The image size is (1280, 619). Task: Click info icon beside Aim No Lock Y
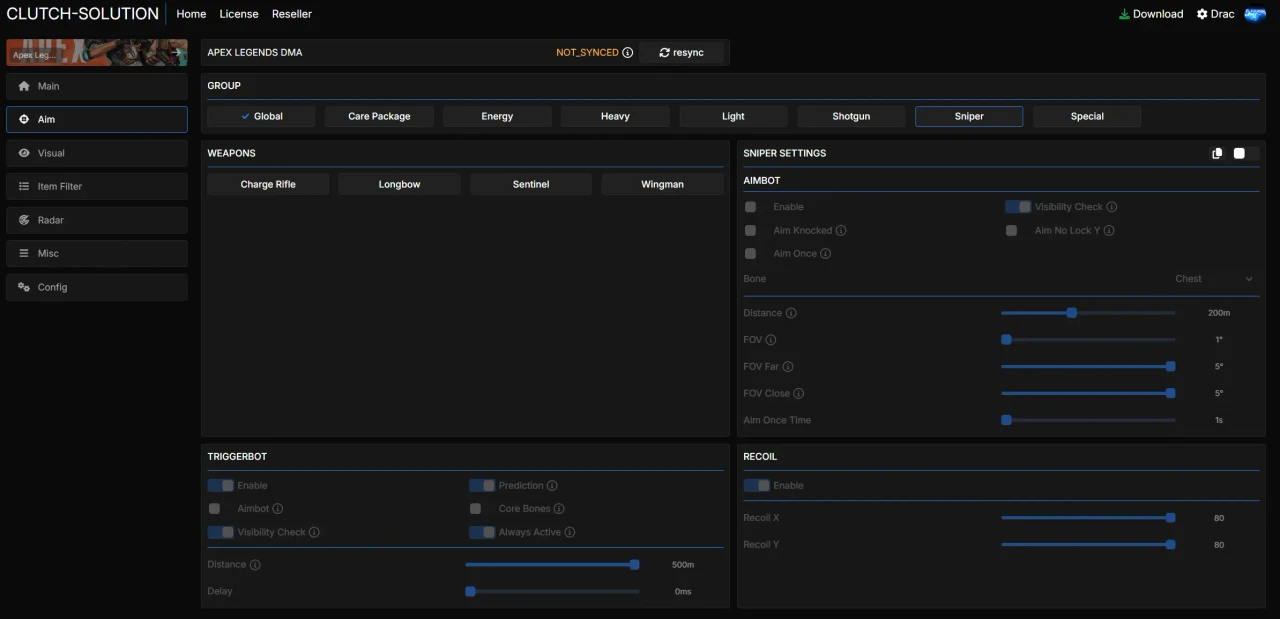point(1109,230)
